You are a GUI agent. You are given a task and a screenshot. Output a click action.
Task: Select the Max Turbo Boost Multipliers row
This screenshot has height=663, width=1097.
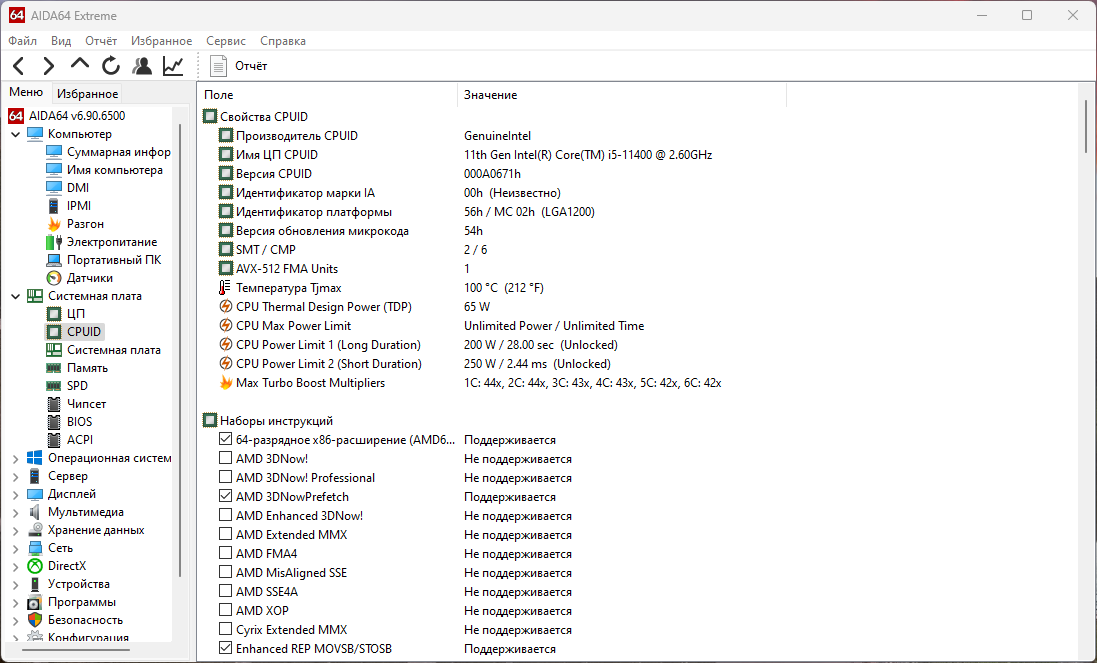469,383
